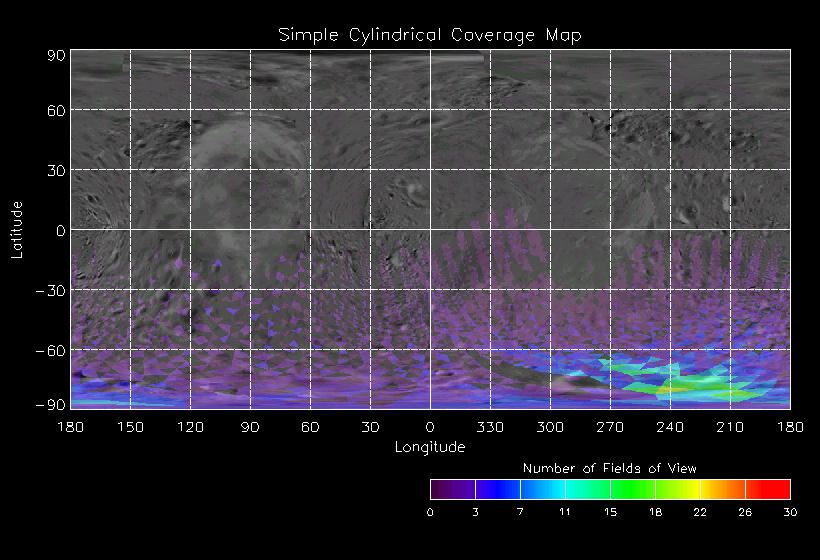Click the latitude axis '60' tick label

[56, 110]
